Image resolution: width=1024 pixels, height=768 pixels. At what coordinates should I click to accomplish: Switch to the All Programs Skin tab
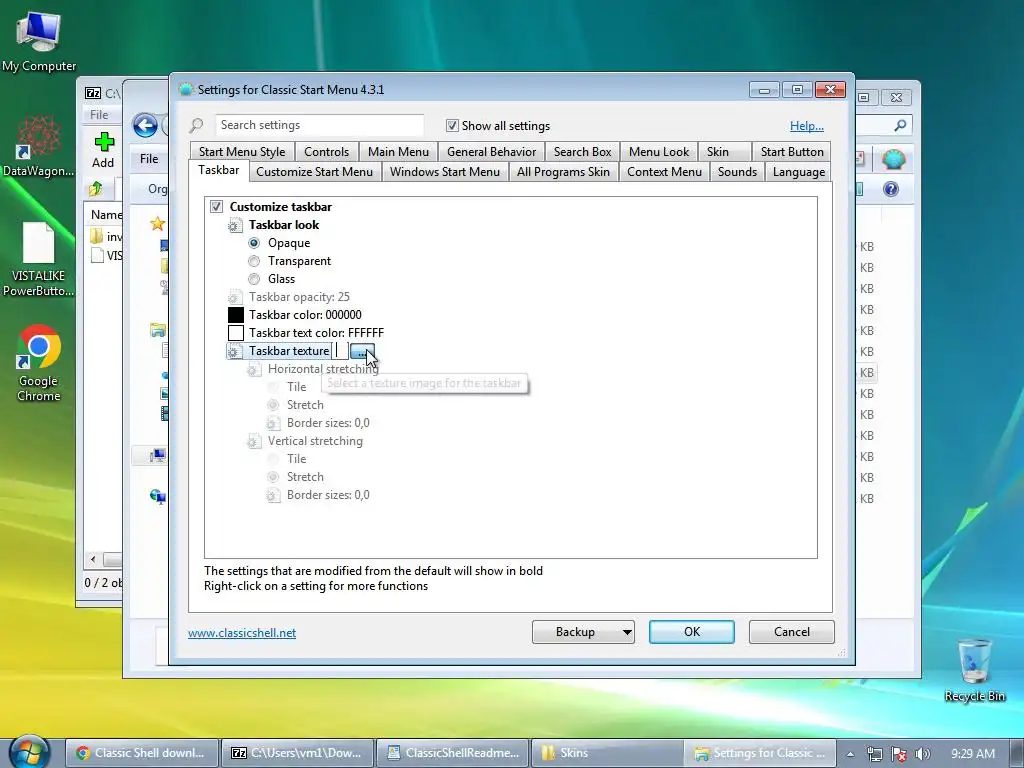click(x=563, y=172)
